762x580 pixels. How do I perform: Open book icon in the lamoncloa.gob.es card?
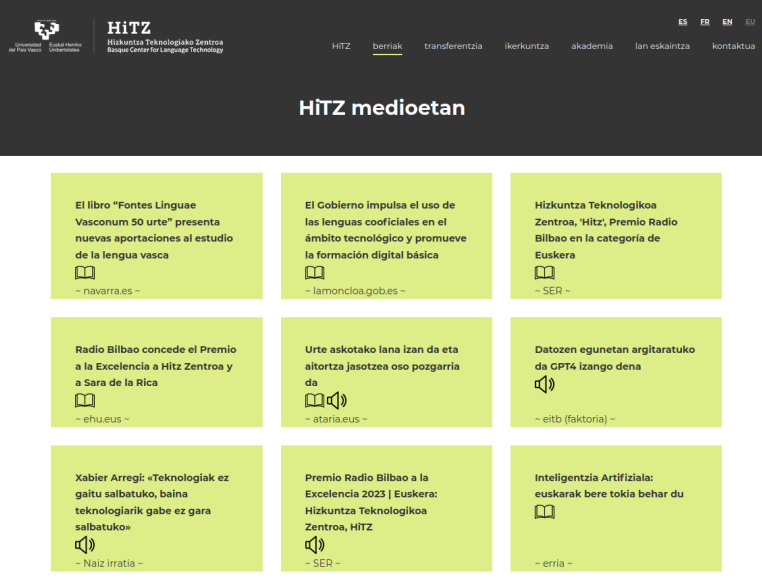pyautogui.click(x=314, y=273)
